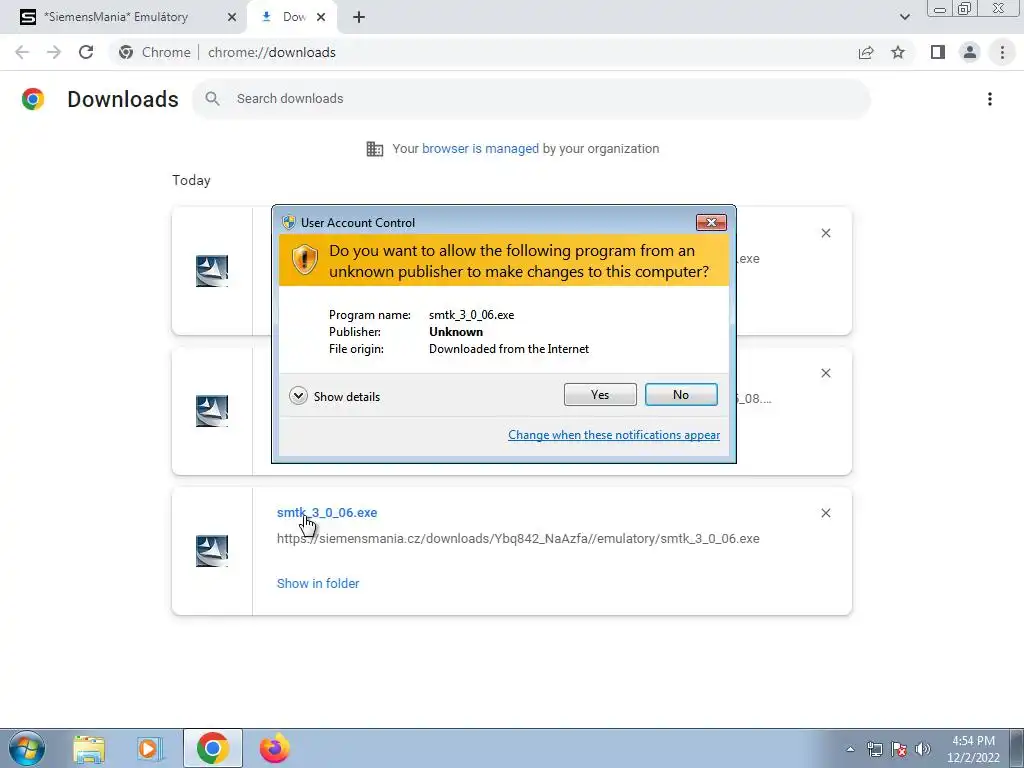Remove the first download entry from list
This screenshot has width=1024, height=768.
[825, 233]
